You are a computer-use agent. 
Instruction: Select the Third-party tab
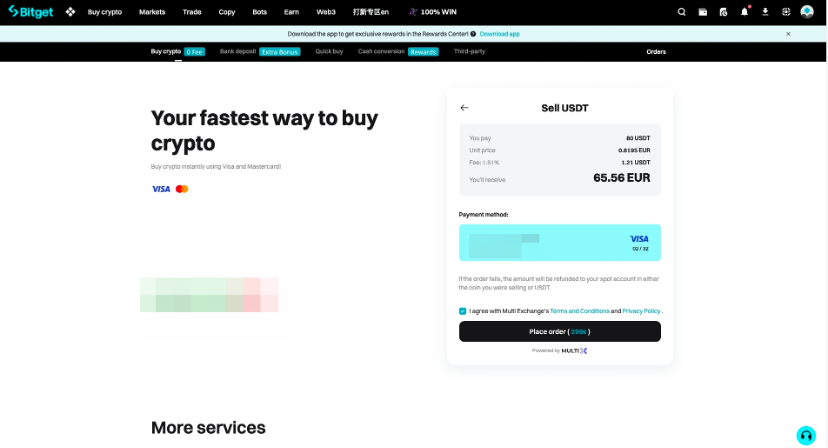coord(469,51)
